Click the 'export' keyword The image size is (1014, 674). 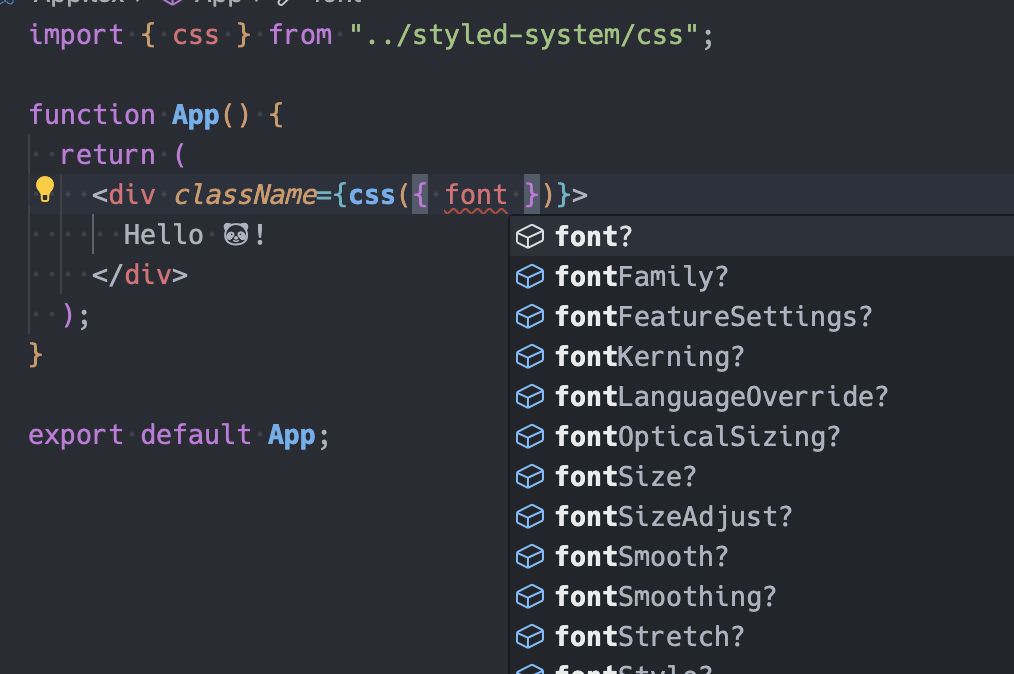point(76,435)
